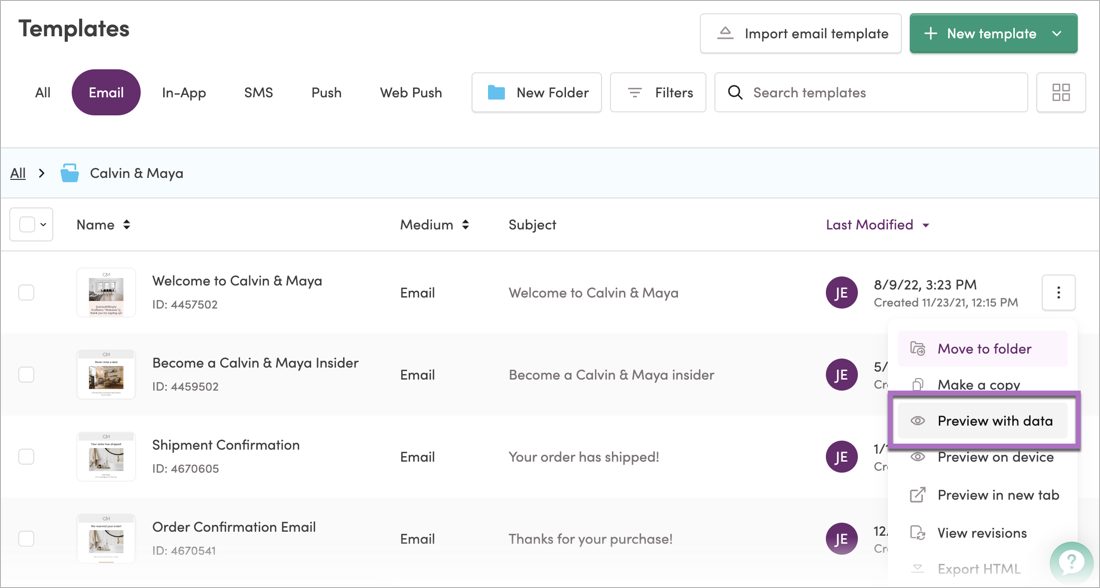The image size is (1100, 588).
Task: Click the copy icon beside Make a copy
Action: click(918, 385)
